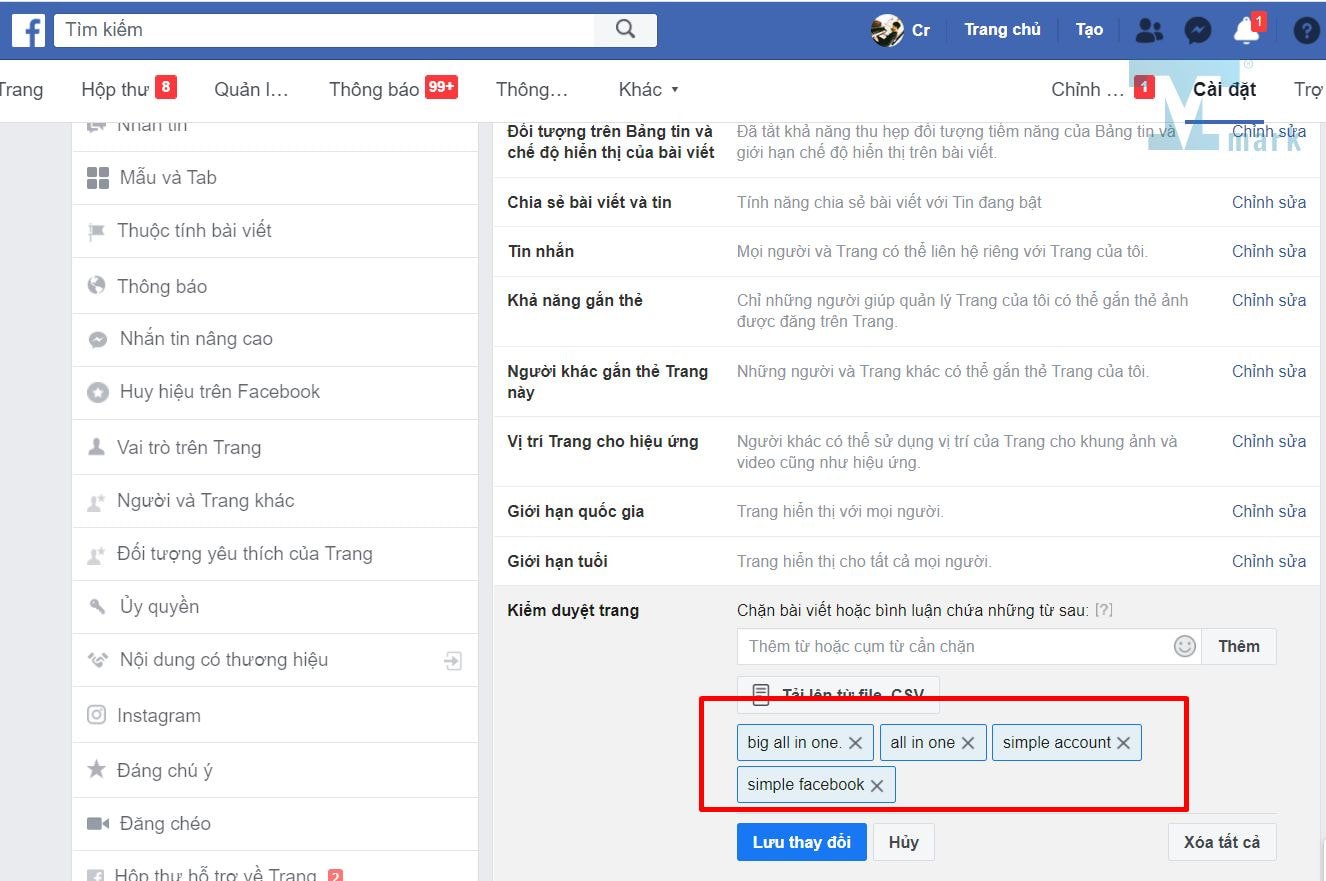Remove the 'simple account' blocked word
This screenshot has height=881, width=1326.
[x=1124, y=743]
